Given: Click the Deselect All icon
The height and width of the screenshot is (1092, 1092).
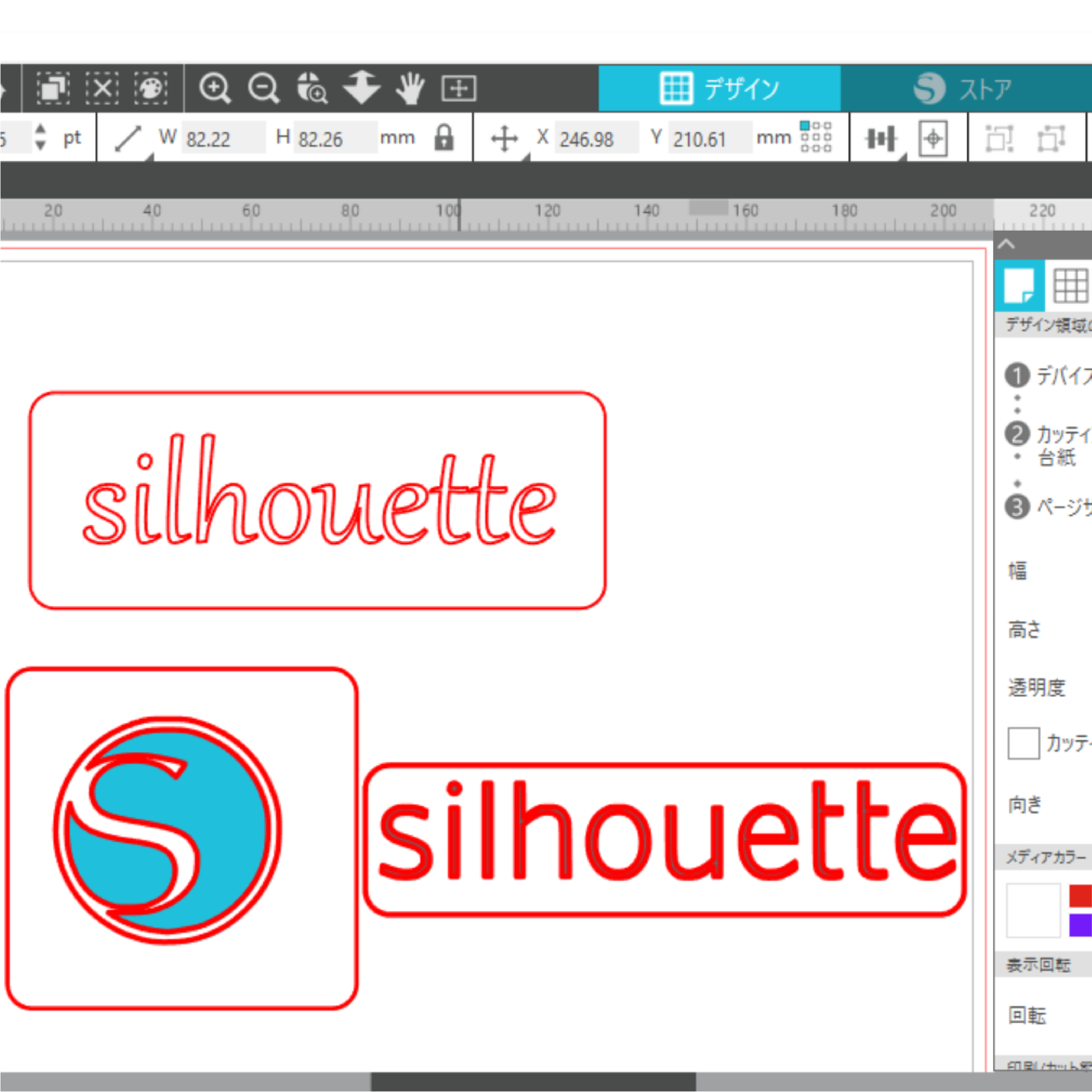Looking at the screenshot, I should click(x=102, y=88).
